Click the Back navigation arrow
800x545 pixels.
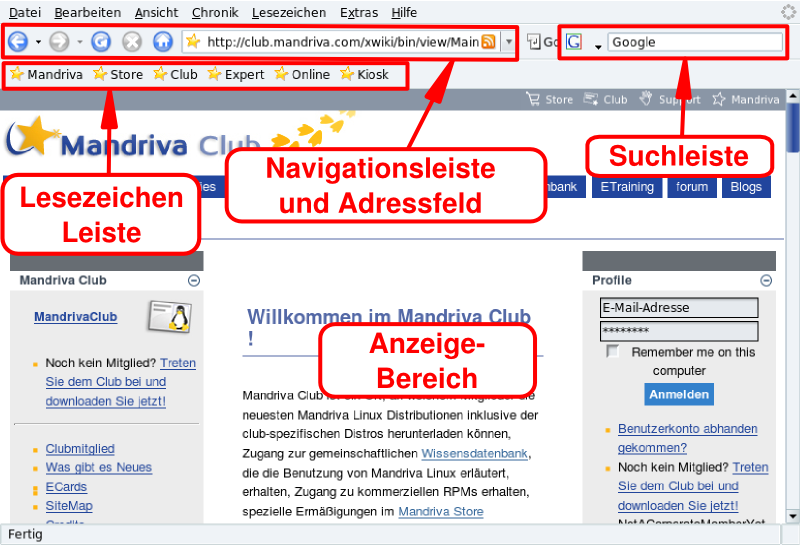[x=18, y=41]
